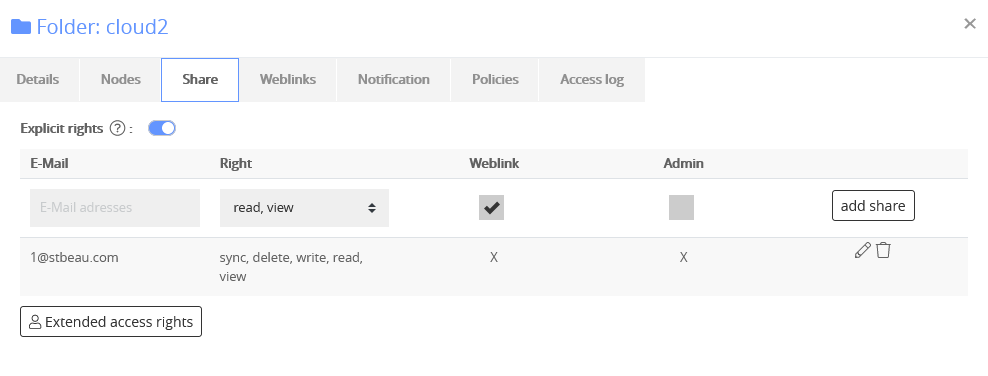Screen dimensions: 988x376
Task: Open the Nodes tab
Action: (120, 79)
